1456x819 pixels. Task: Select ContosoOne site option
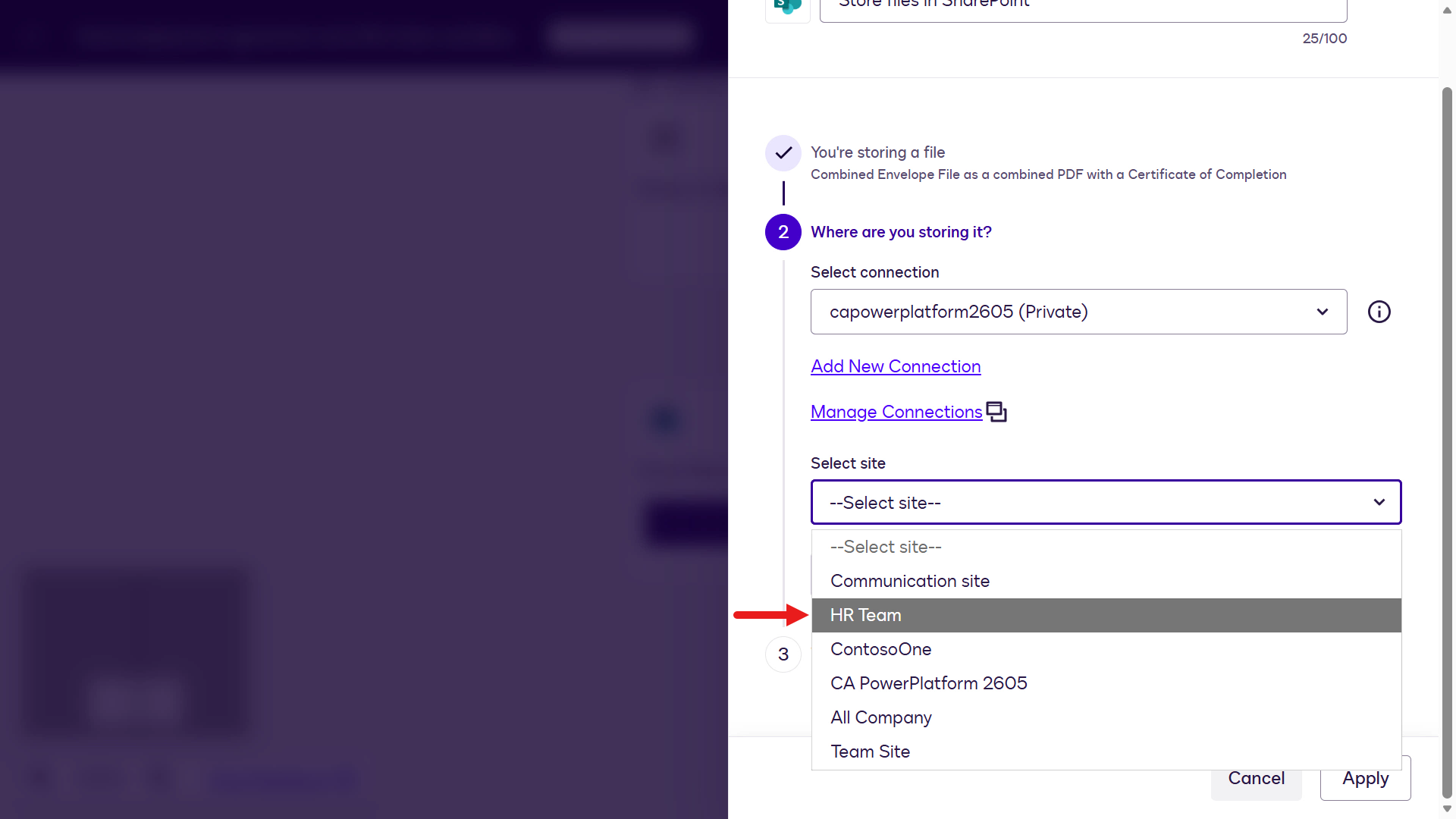1106,649
